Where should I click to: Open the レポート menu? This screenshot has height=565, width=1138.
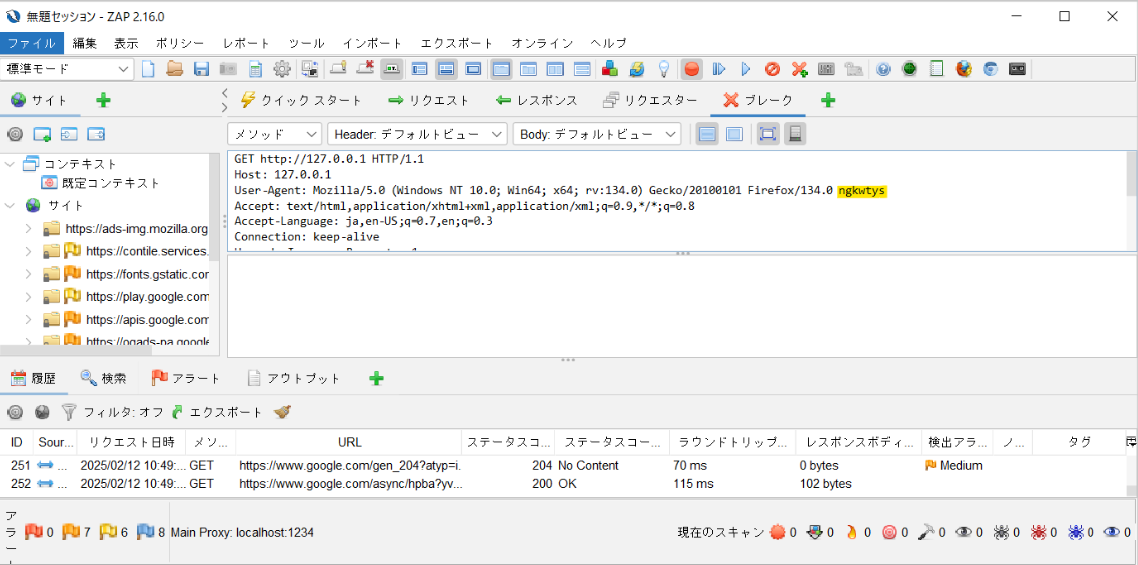[247, 44]
